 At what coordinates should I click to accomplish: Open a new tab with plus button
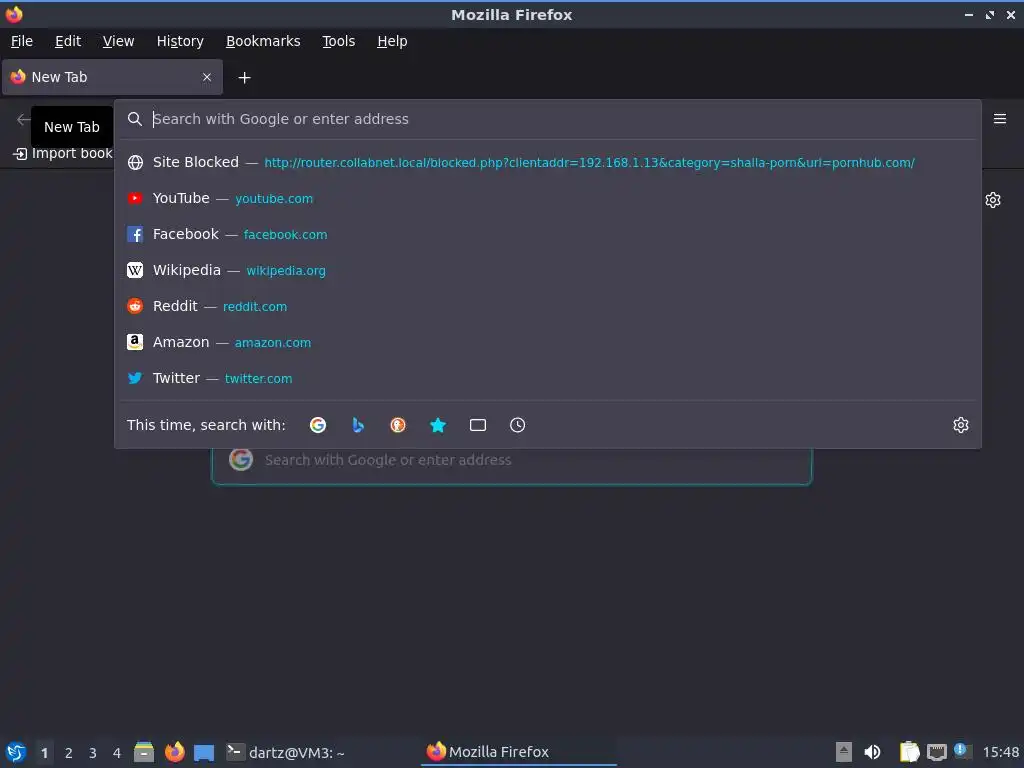[x=244, y=78]
